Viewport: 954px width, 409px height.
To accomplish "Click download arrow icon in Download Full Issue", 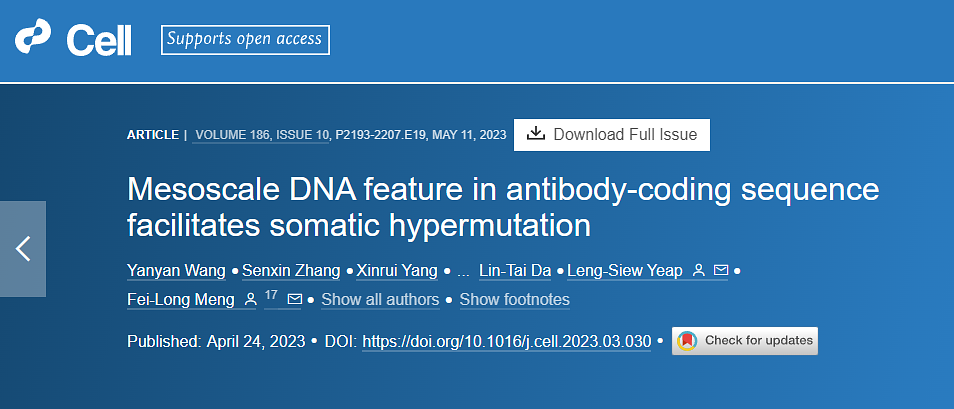I will point(536,134).
